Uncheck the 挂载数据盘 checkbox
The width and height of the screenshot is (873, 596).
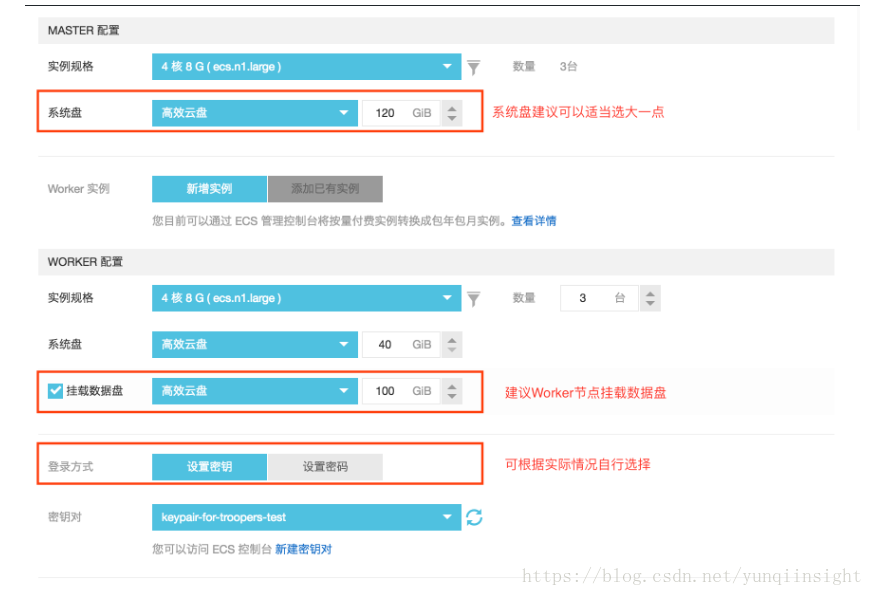point(55,391)
